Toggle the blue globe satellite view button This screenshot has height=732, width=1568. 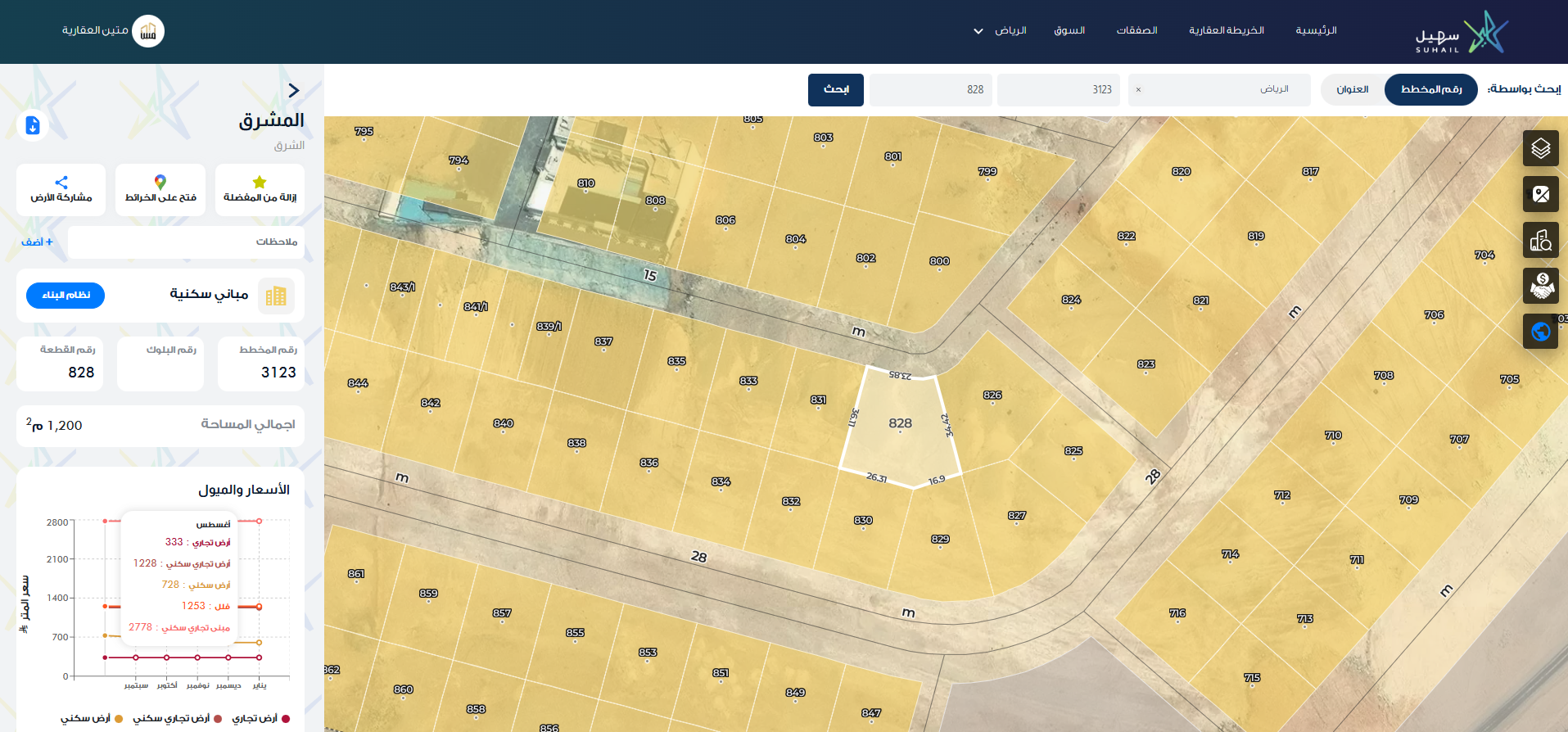(x=1540, y=332)
